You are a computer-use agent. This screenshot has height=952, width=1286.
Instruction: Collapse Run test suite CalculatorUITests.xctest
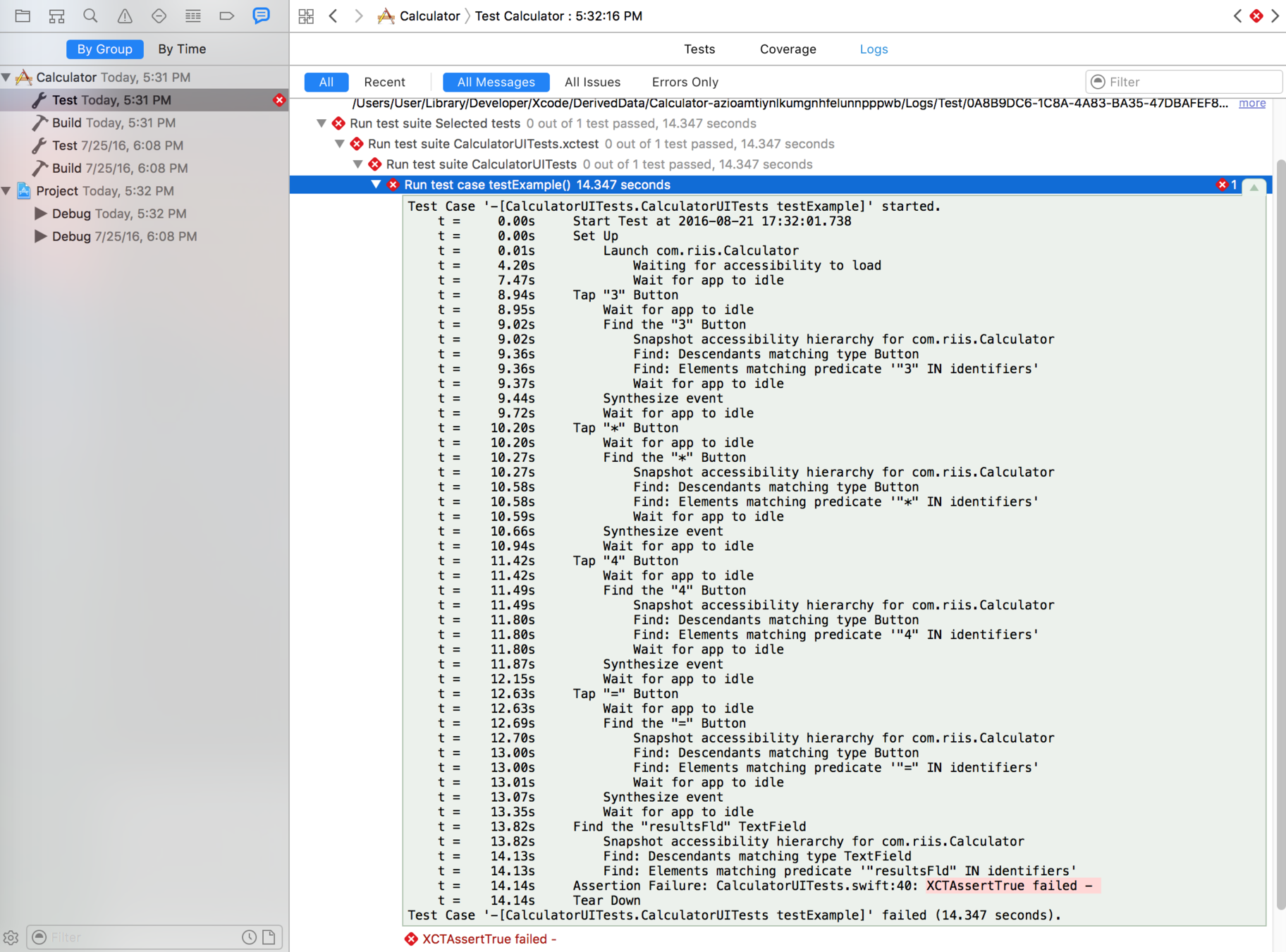coord(340,144)
